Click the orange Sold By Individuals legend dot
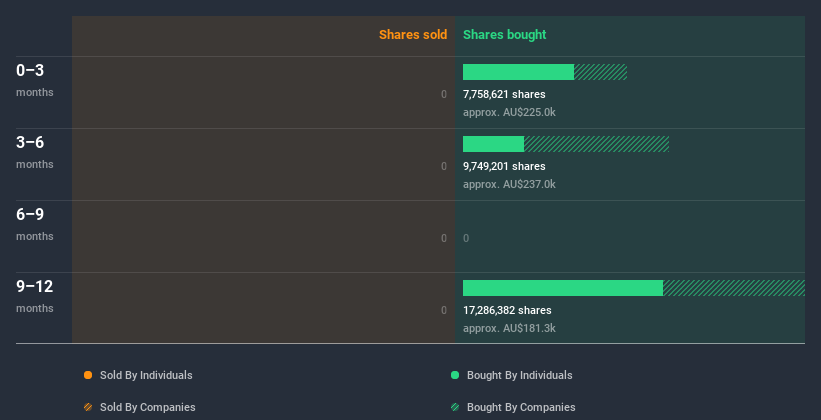 click(88, 375)
